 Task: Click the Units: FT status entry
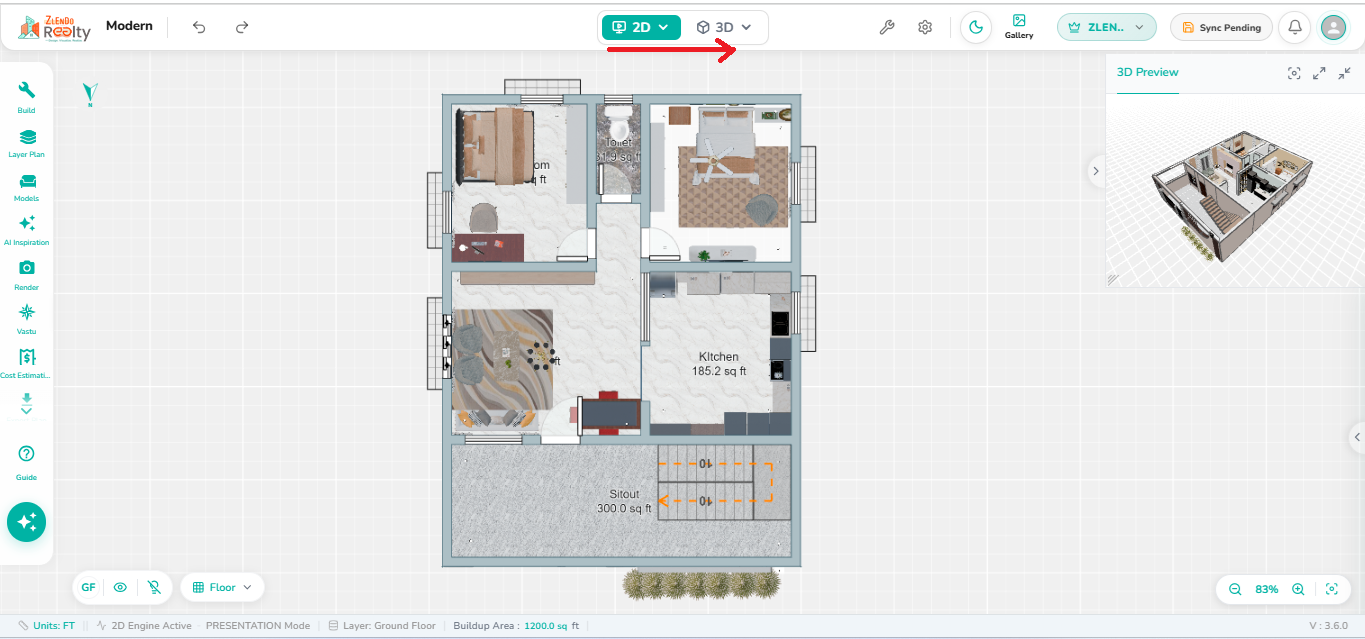pos(47,625)
